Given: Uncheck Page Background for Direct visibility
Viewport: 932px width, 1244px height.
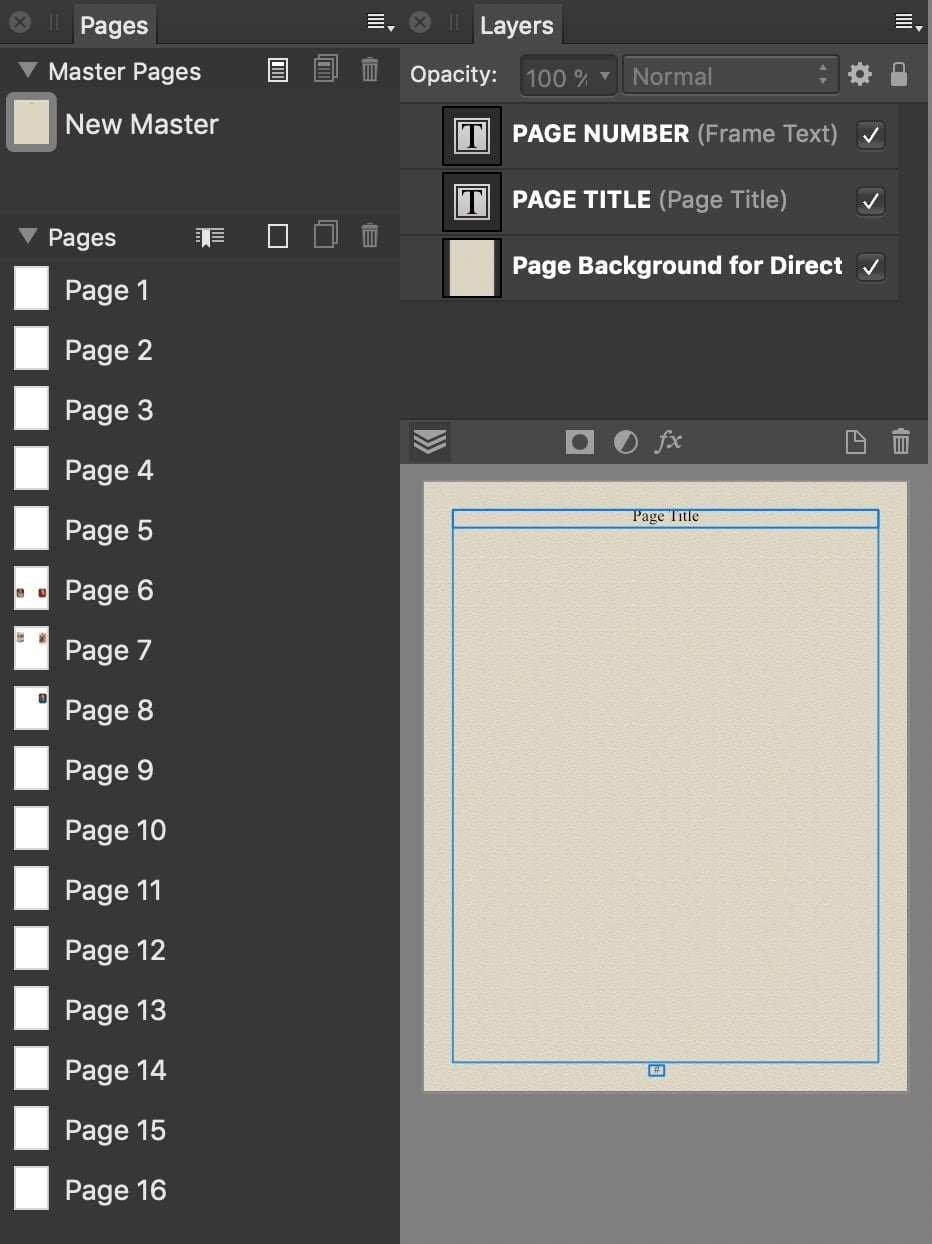Looking at the screenshot, I should [870, 268].
